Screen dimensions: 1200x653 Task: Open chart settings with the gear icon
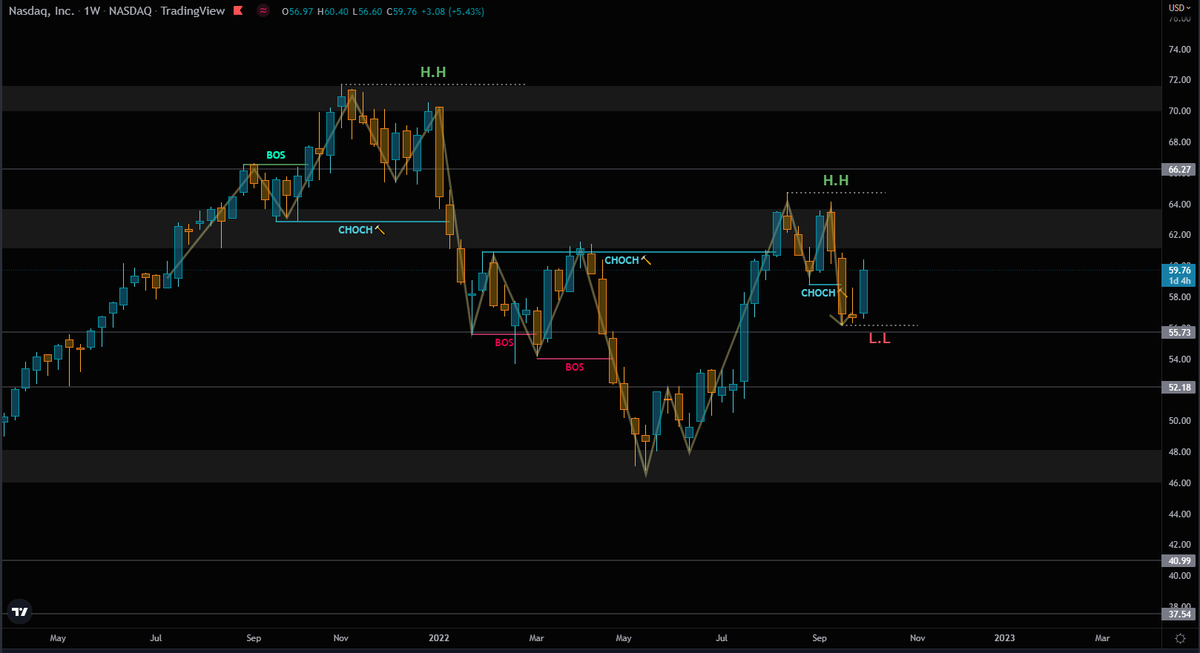[1180, 637]
